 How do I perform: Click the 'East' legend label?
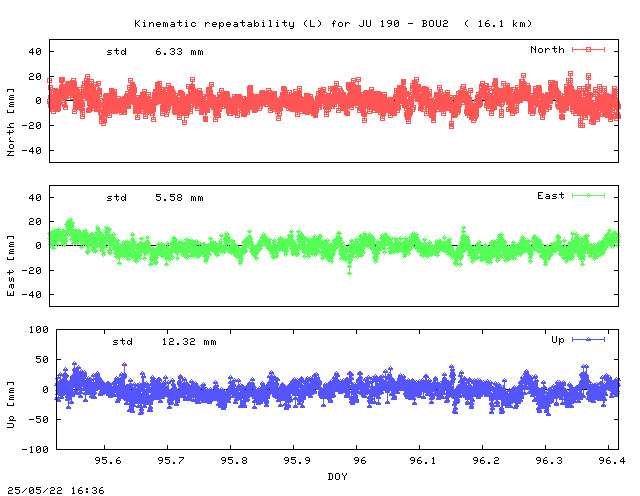click(551, 196)
